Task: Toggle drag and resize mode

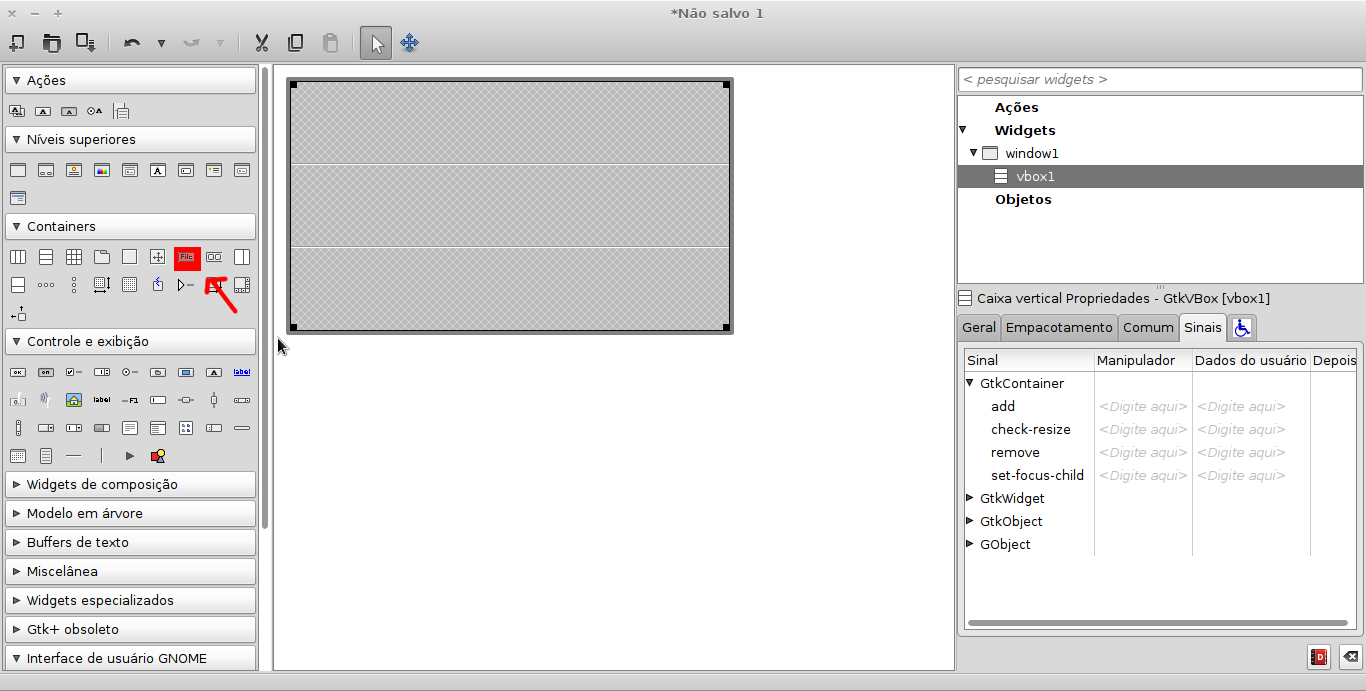Action: (409, 43)
